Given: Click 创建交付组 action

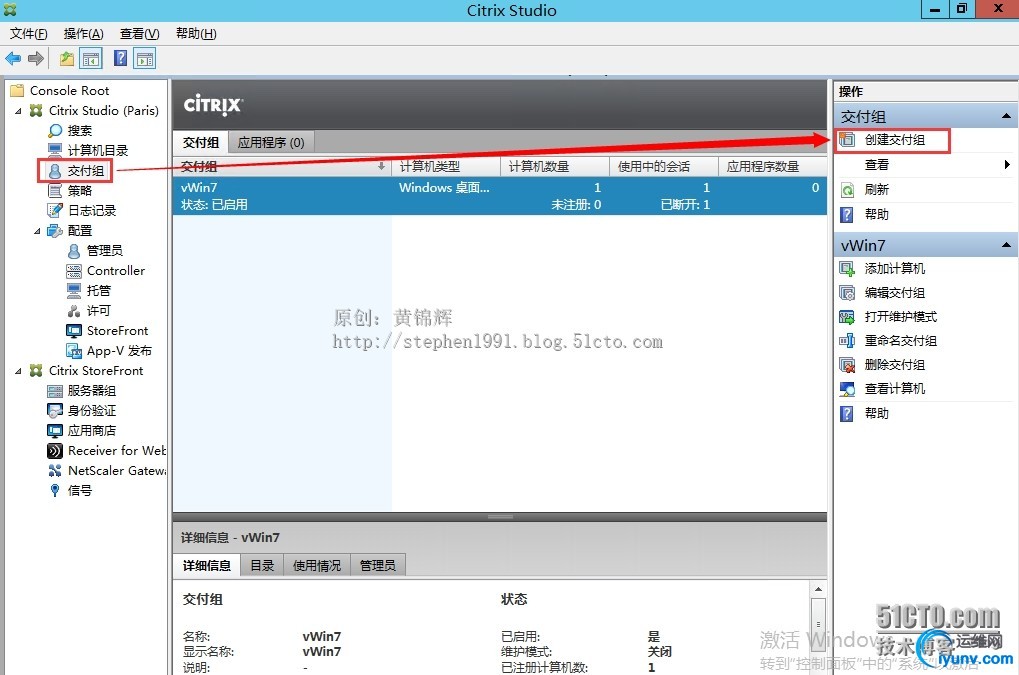Looking at the screenshot, I should (x=894, y=140).
